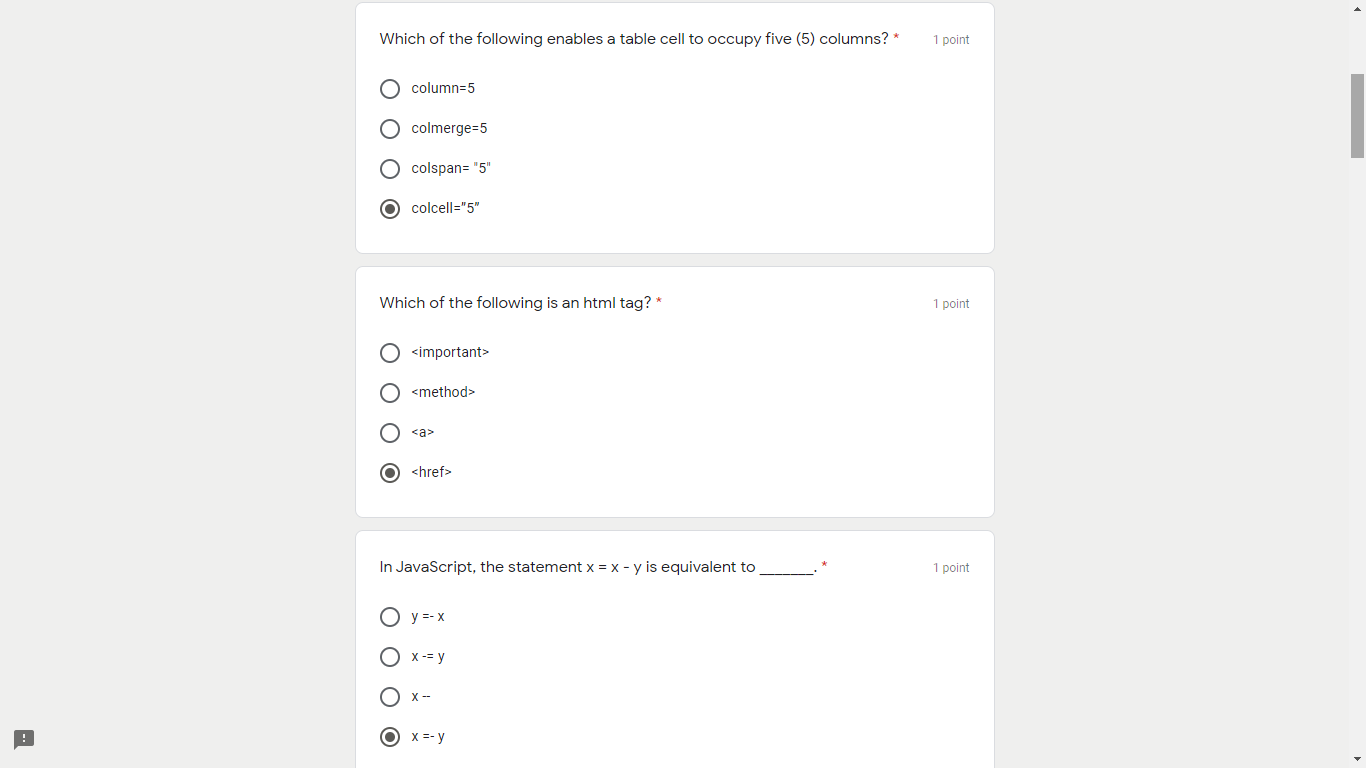Select the x =- y radio button
Screen dimensions: 1366x768
(390, 736)
